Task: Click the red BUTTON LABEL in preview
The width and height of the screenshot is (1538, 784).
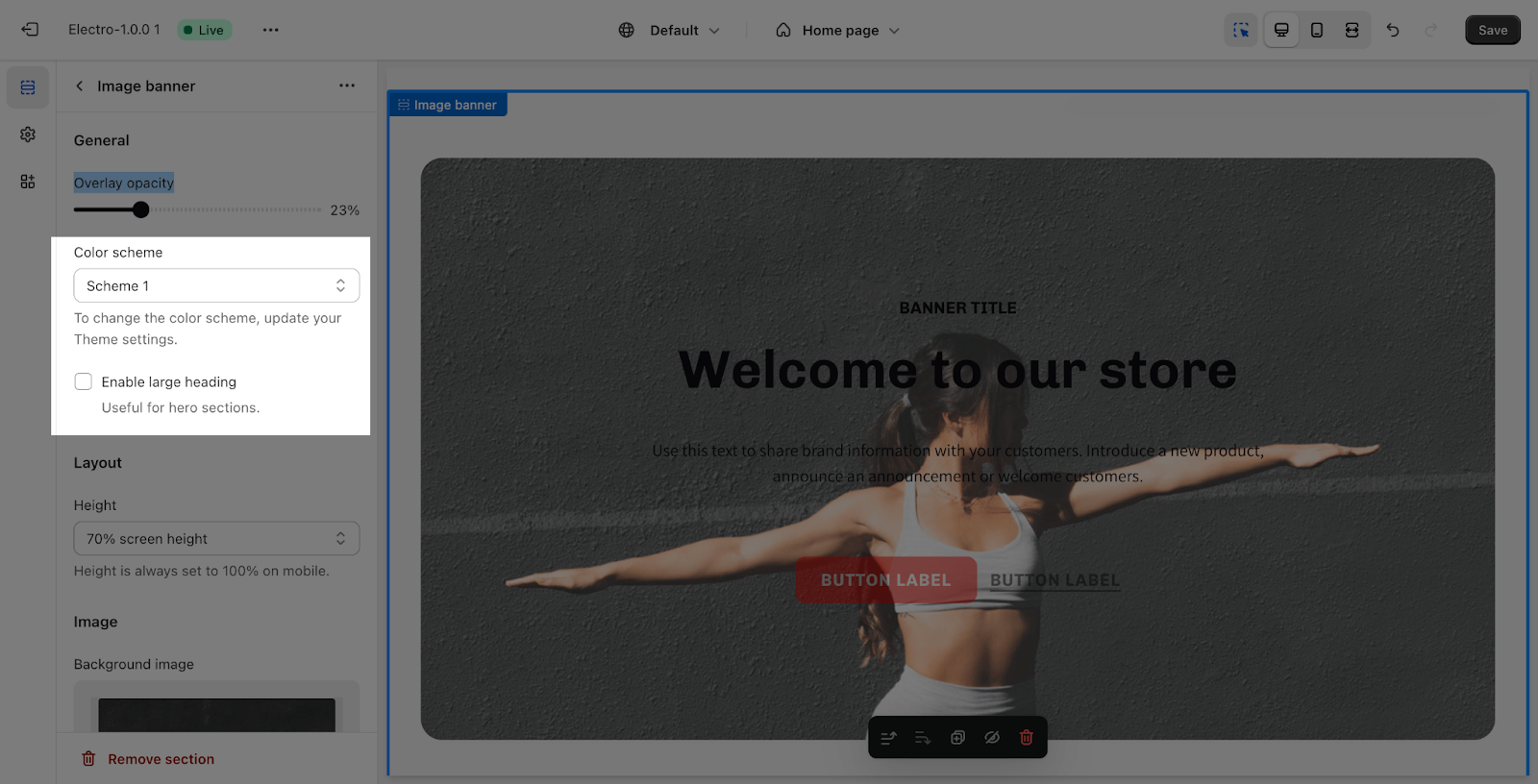Action: coord(885,580)
